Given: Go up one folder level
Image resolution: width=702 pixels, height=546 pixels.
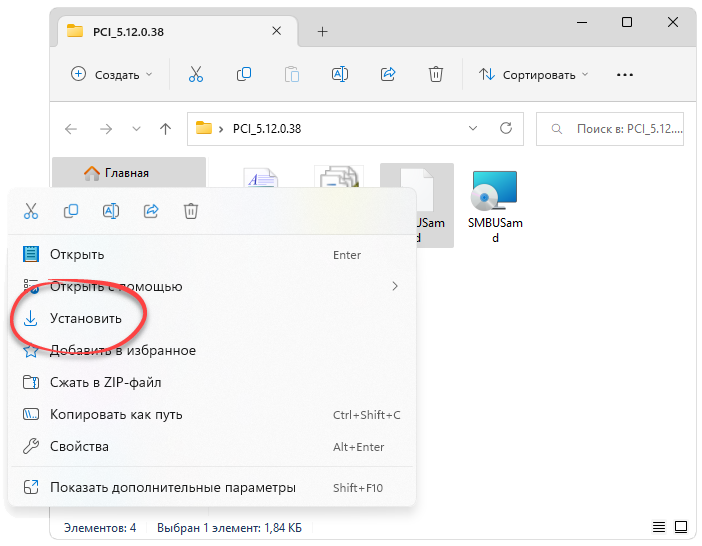Looking at the screenshot, I should [166, 129].
